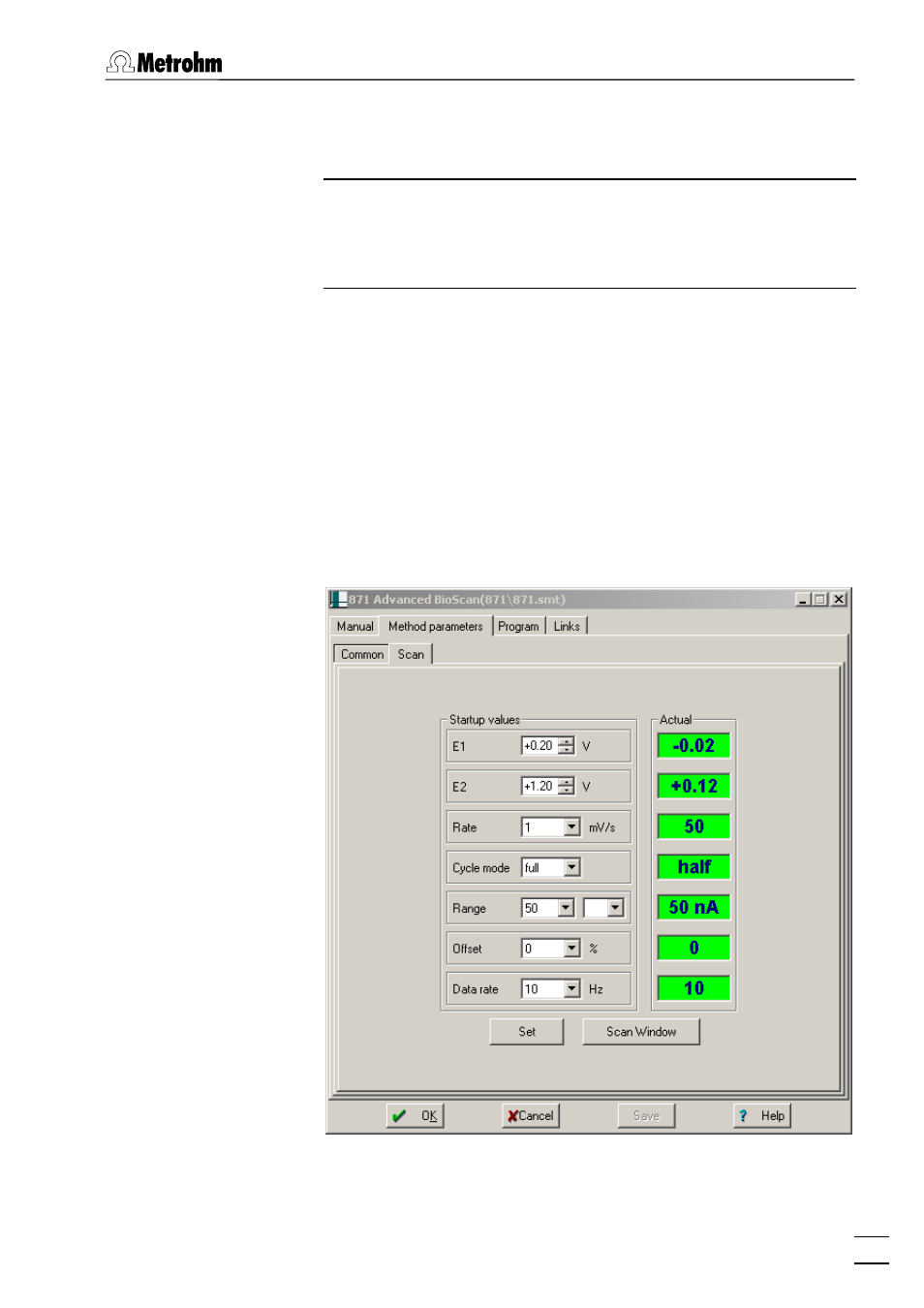The image size is (924, 1308).
Task: Click the Set button
Action: (527, 1032)
